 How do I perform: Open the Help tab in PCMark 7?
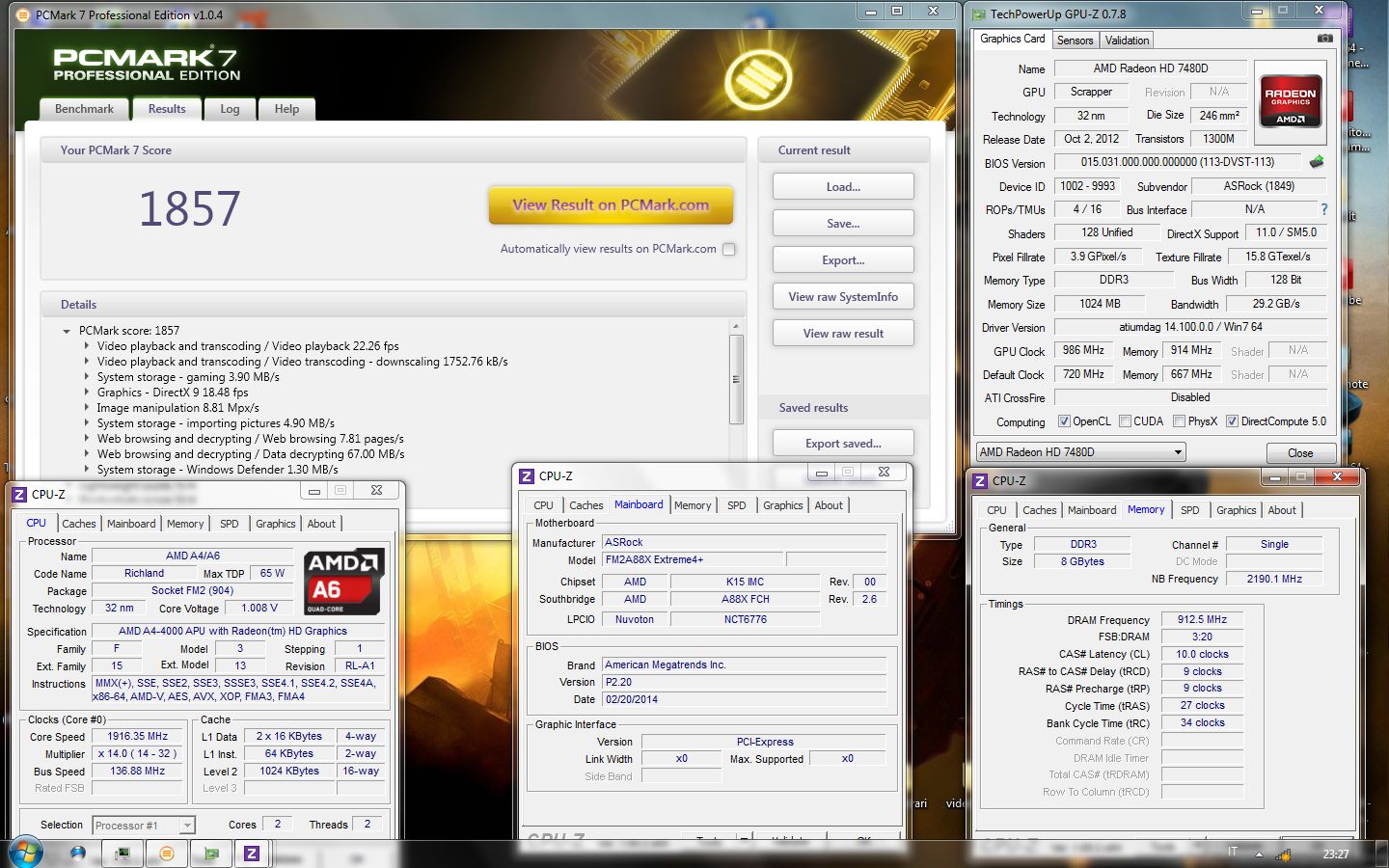pos(286,109)
